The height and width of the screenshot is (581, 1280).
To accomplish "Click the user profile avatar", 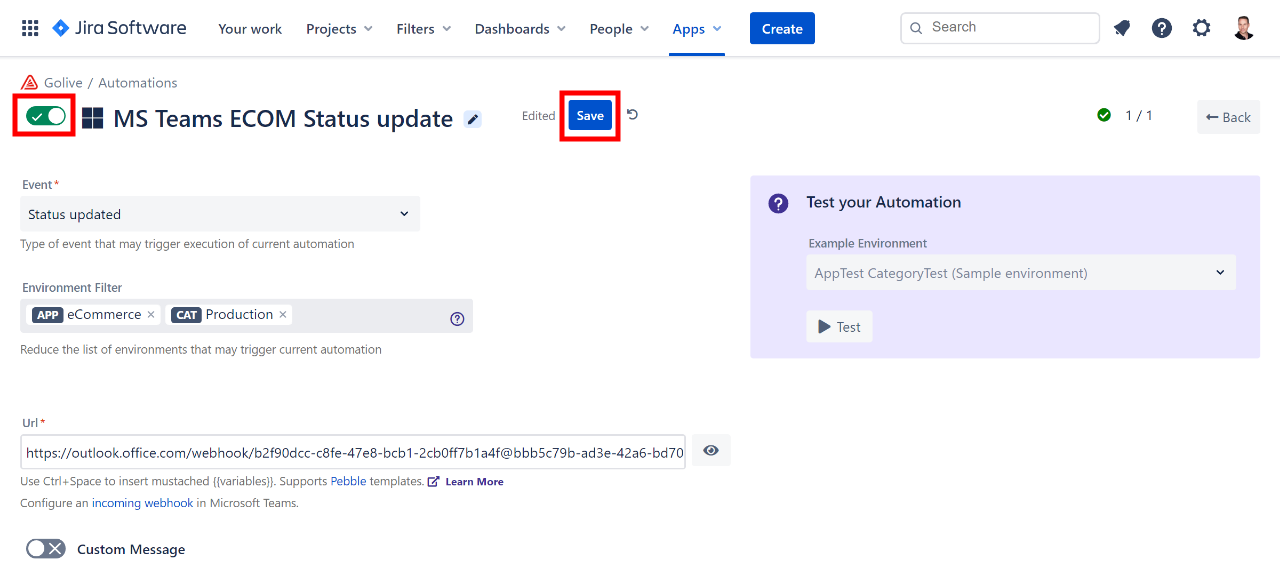I will click(1243, 28).
